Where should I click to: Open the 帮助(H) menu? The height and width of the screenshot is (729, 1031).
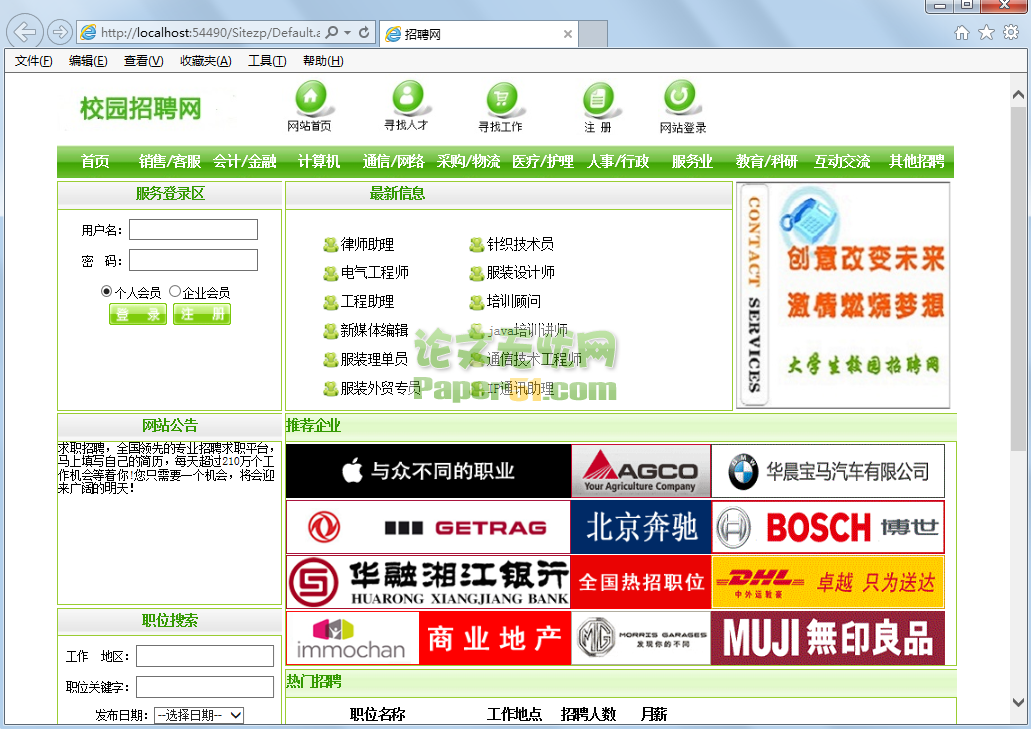click(x=323, y=61)
